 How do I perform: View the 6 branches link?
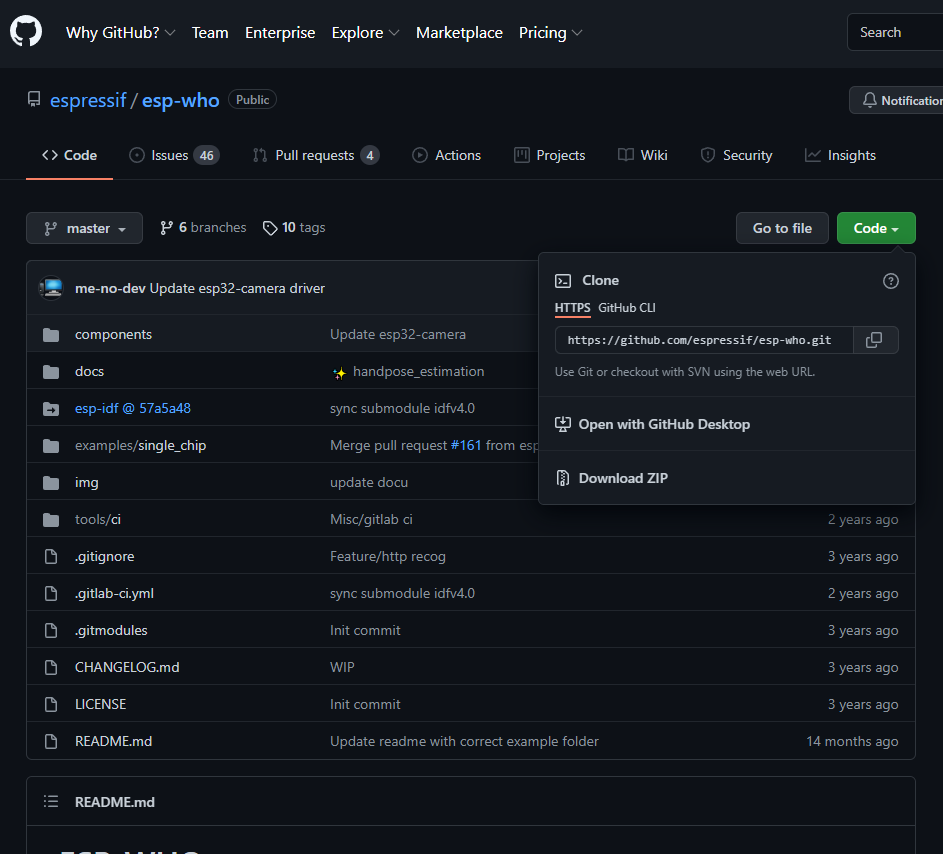(203, 228)
